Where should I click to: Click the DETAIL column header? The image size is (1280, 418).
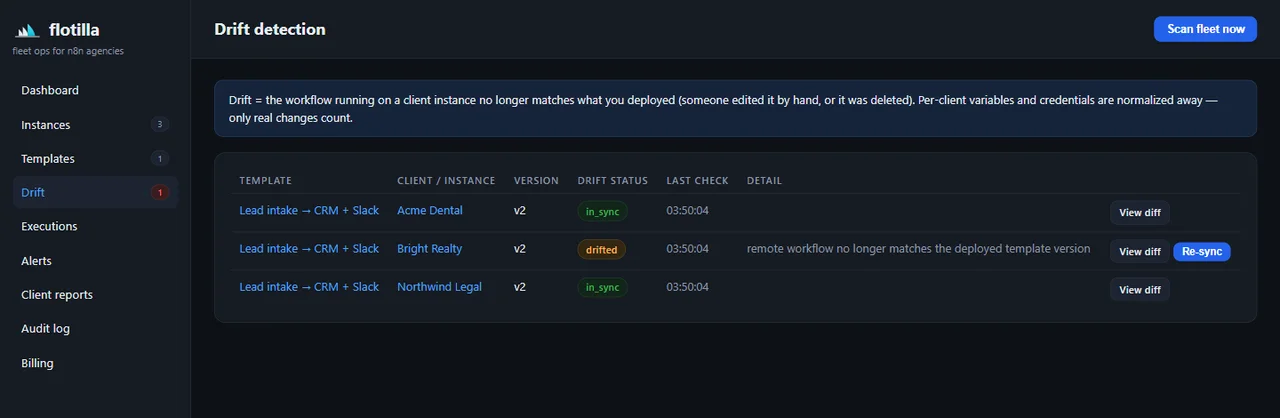click(764, 181)
